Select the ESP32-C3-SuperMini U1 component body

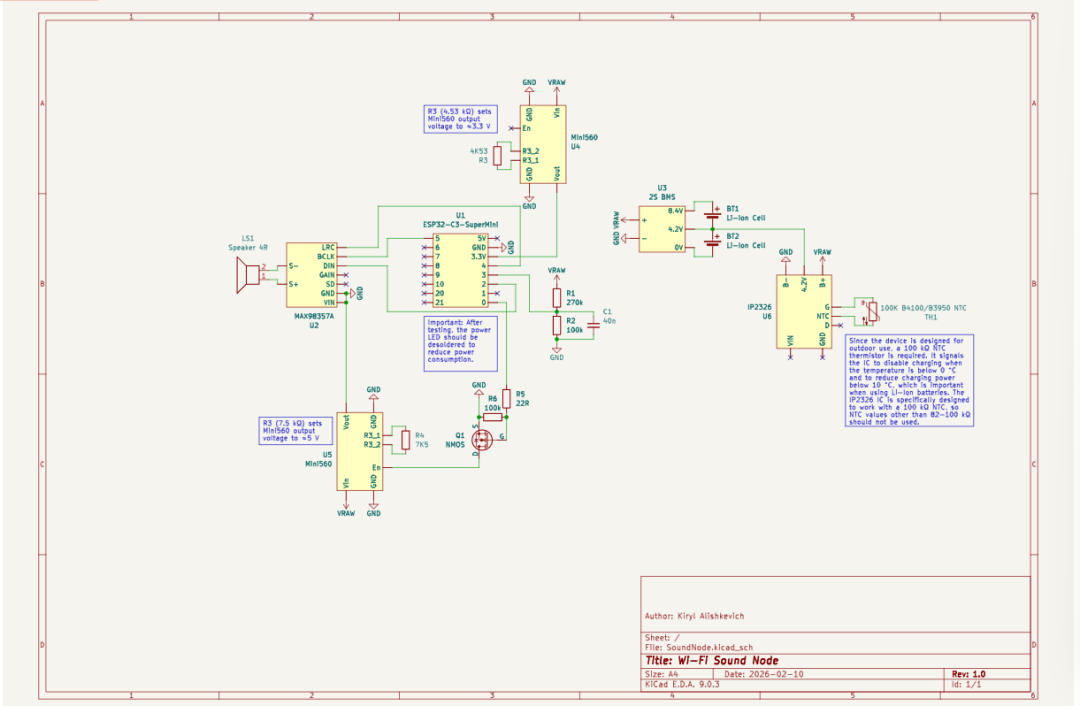pyautogui.click(x=460, y=271)
